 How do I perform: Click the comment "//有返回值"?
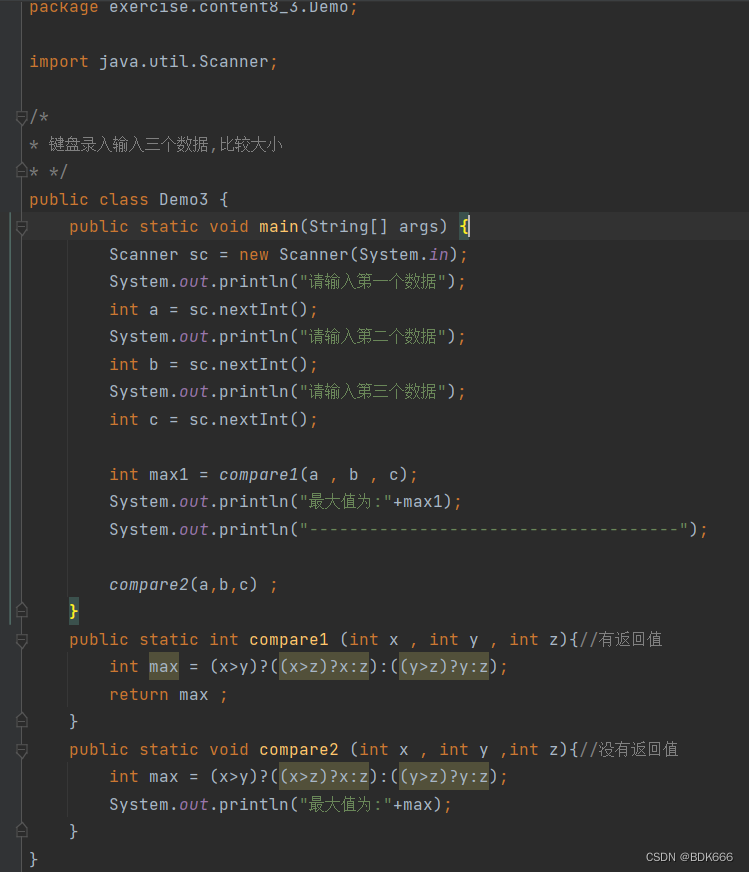[621, 640]
